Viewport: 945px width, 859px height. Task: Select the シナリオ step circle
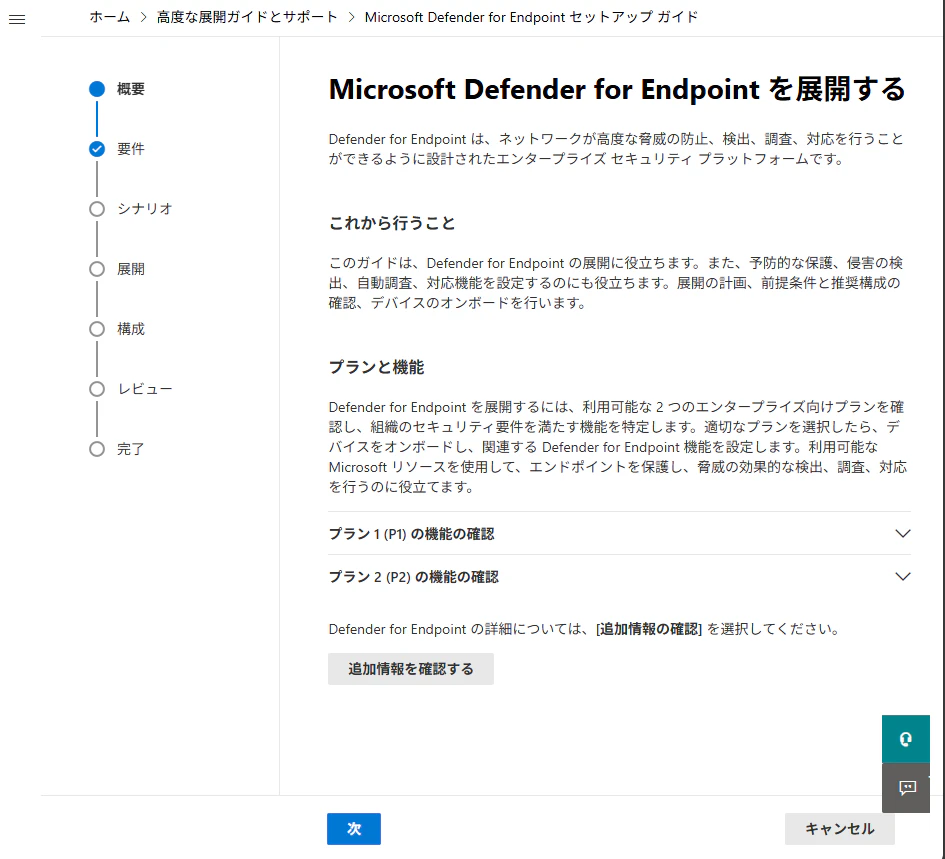click(x=97, y=209)
